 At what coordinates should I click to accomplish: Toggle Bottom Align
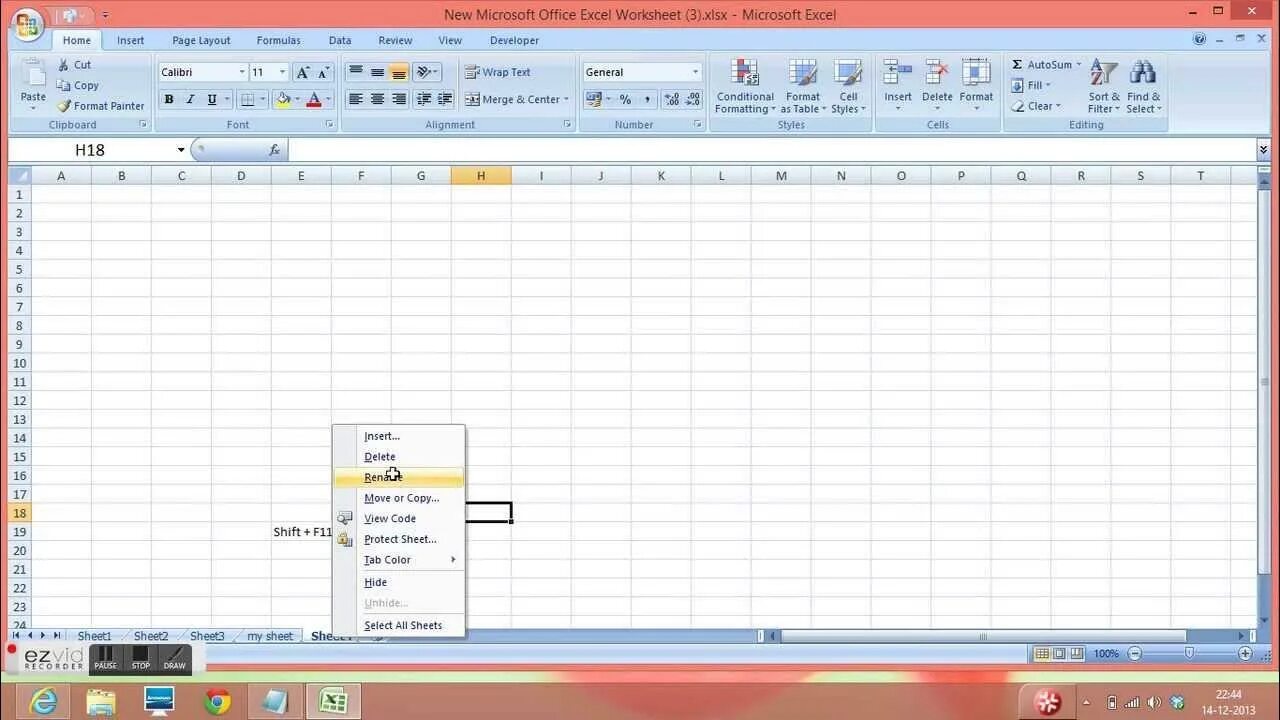click(399, 72)
